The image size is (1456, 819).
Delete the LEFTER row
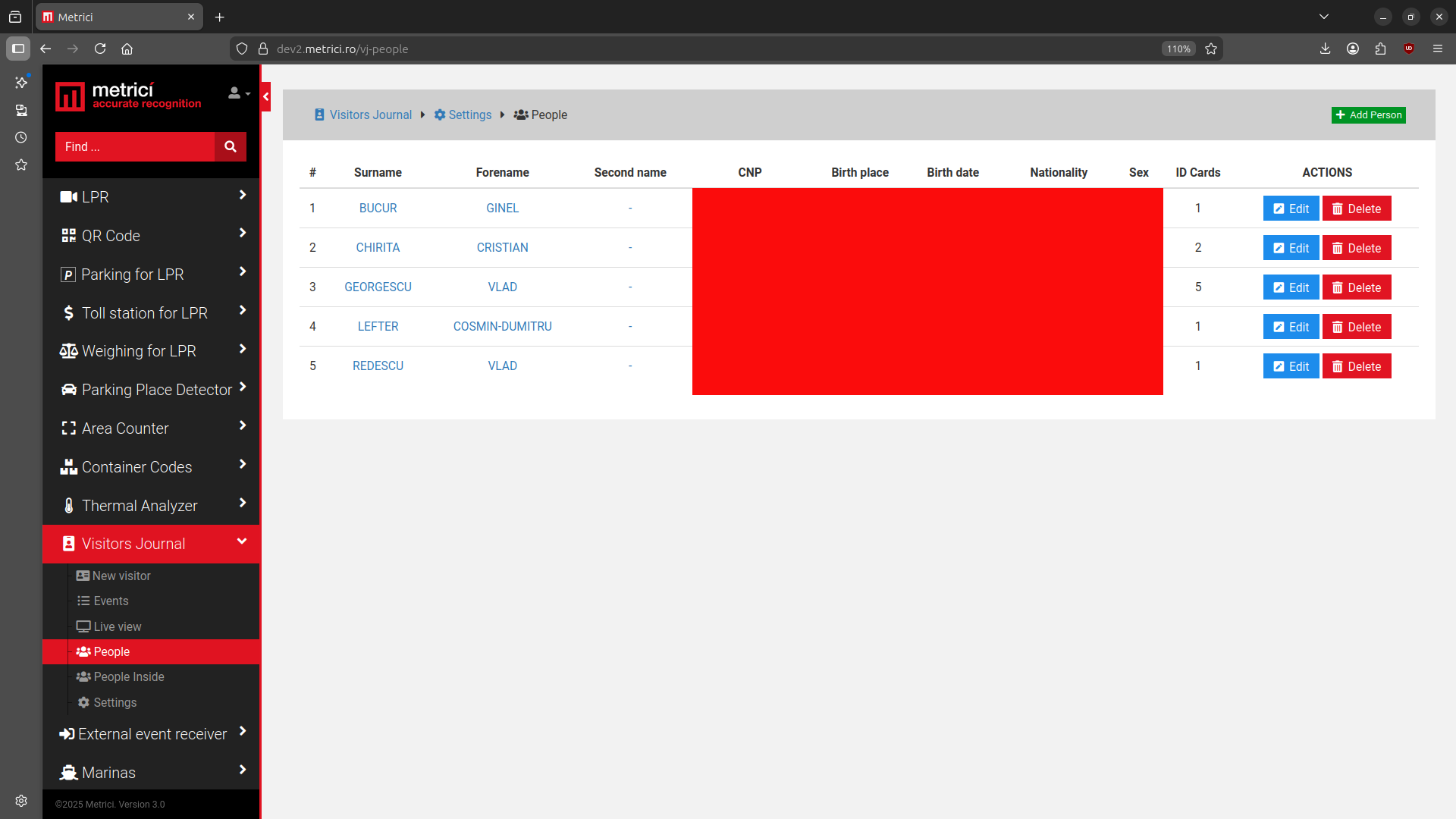tap(1357, 327)
